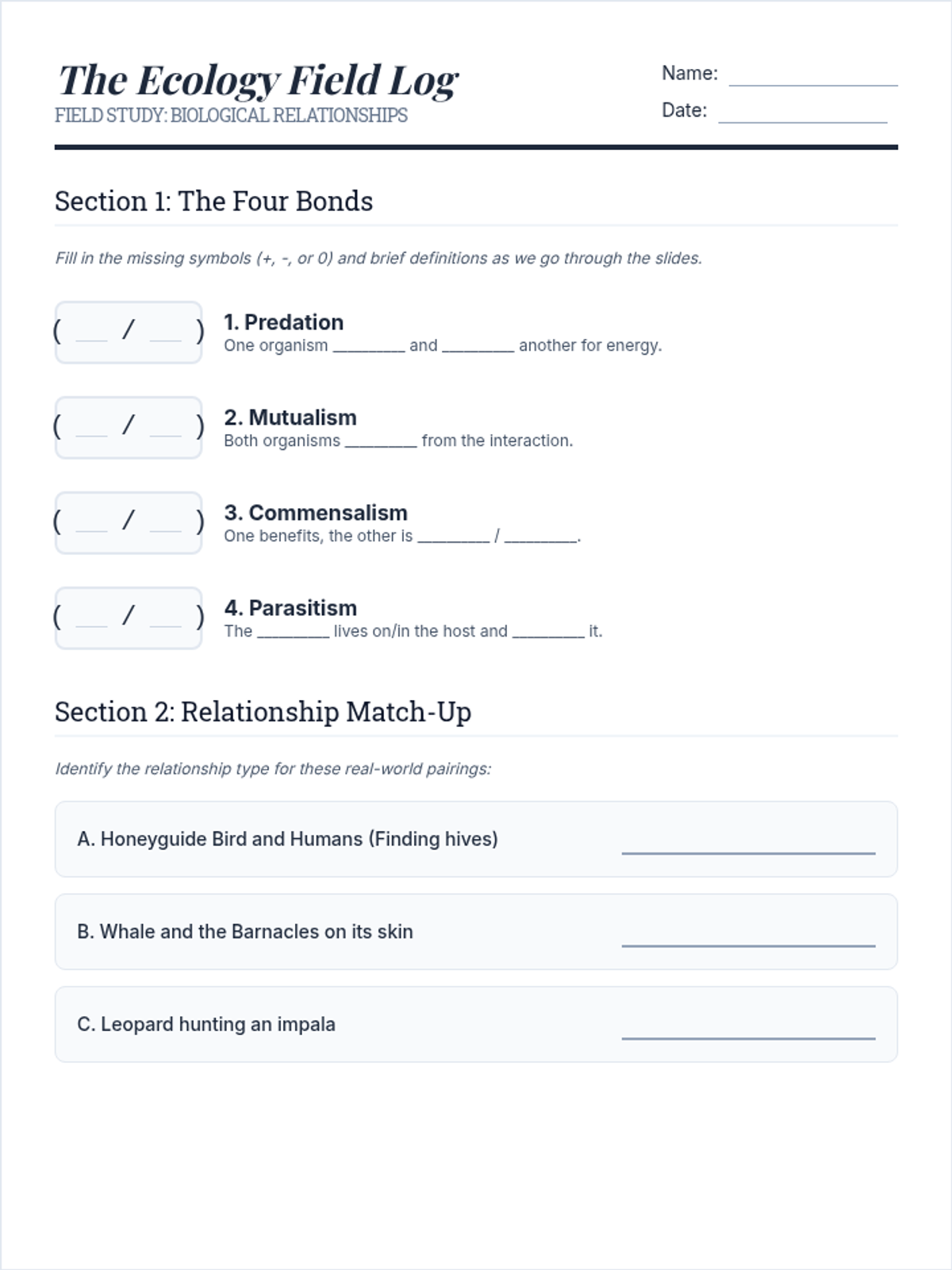
Task: Click the Commensalism symbol box
Action: coord(129,522)
